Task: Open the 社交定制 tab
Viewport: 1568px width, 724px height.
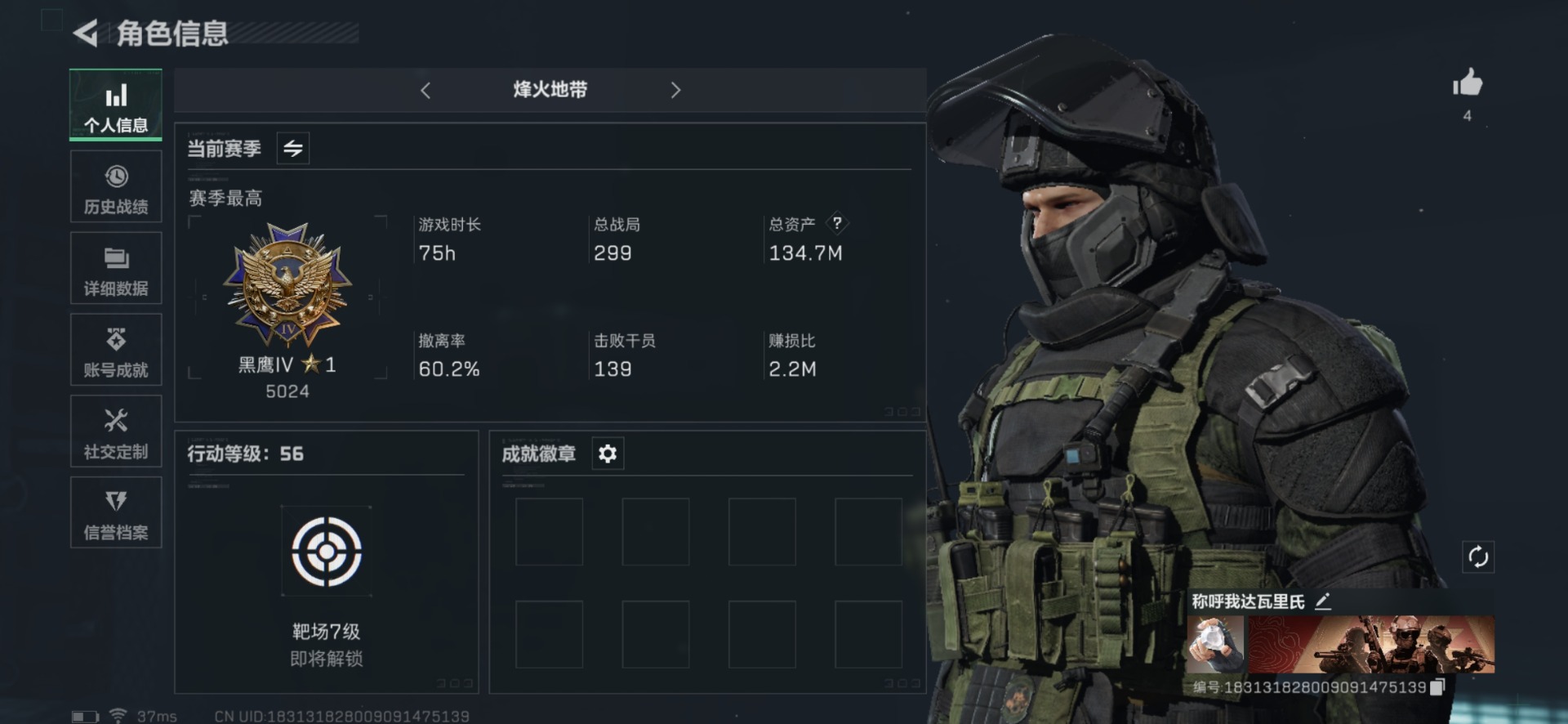Action: 116,431
